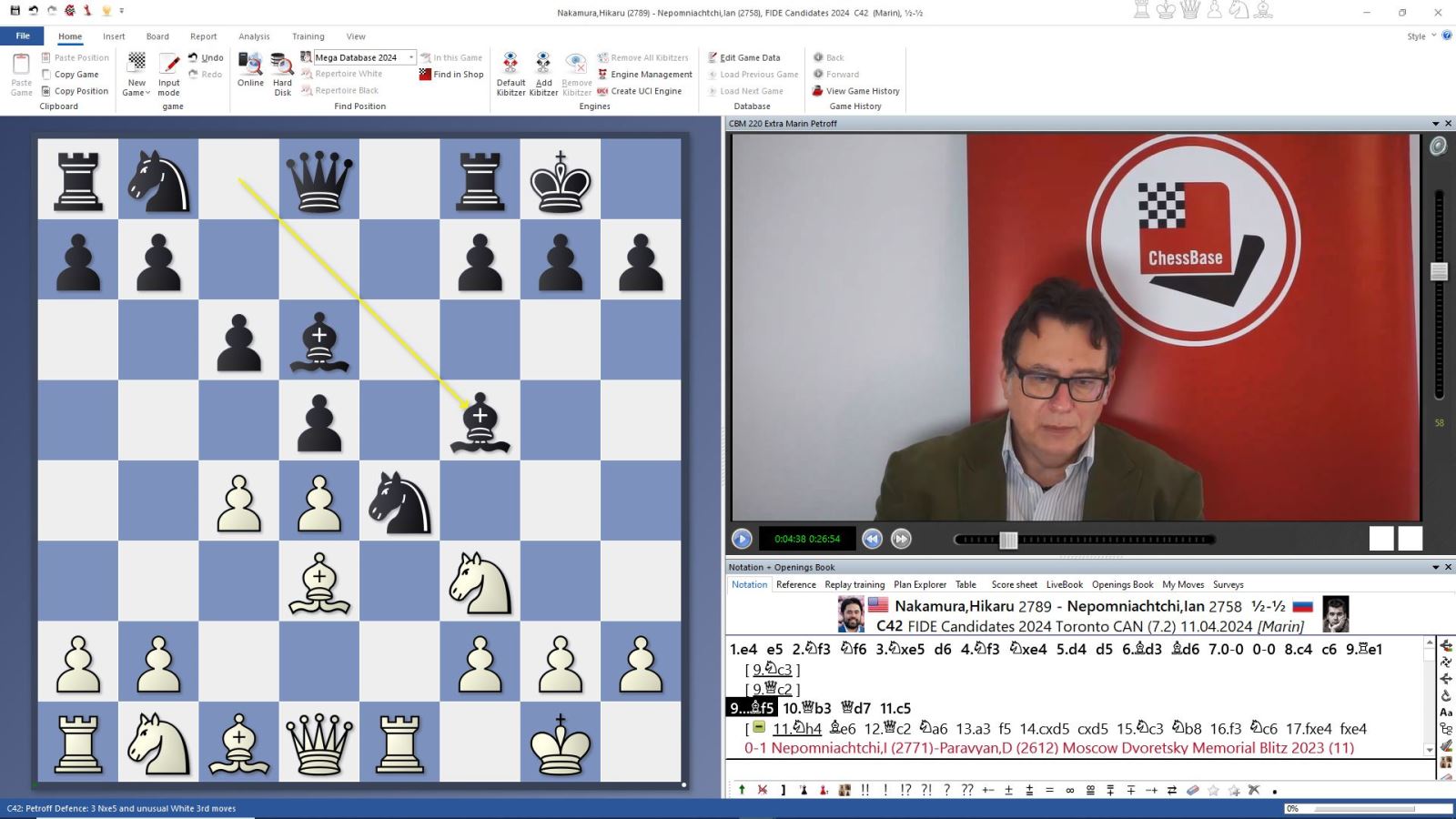The width and height of the screenshot is (1456, 819).
Task: Click the save icon in title bar
Action: pyautogui.click(x=15, y=11)
